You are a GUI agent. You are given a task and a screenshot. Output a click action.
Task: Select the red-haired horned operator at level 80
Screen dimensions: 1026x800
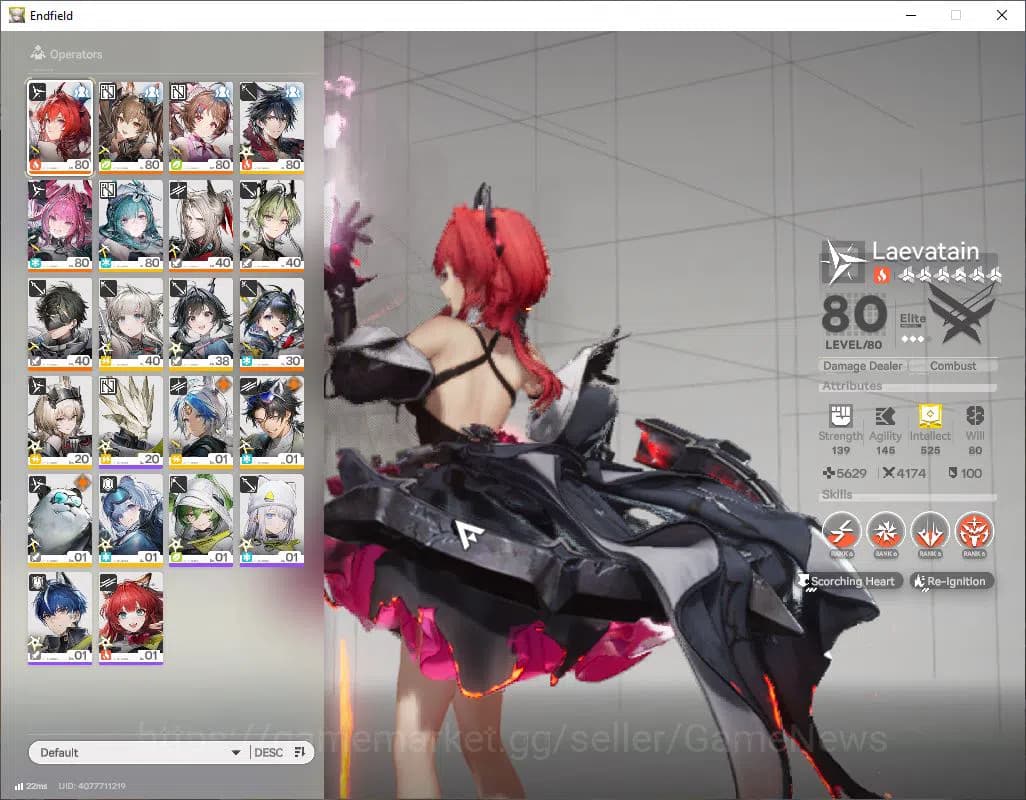(60, 127)
